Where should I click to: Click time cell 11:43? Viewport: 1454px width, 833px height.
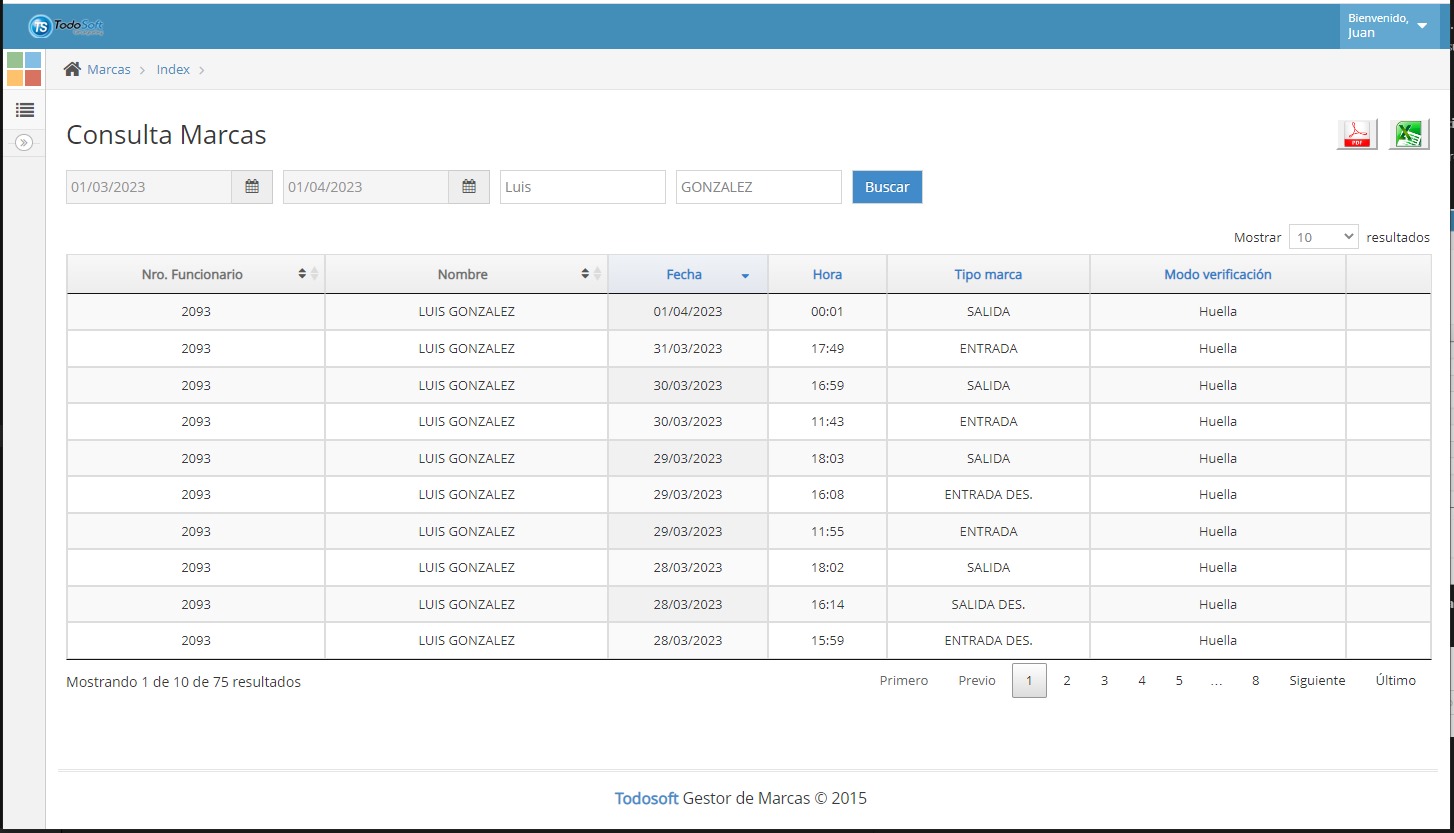point(827,422)
